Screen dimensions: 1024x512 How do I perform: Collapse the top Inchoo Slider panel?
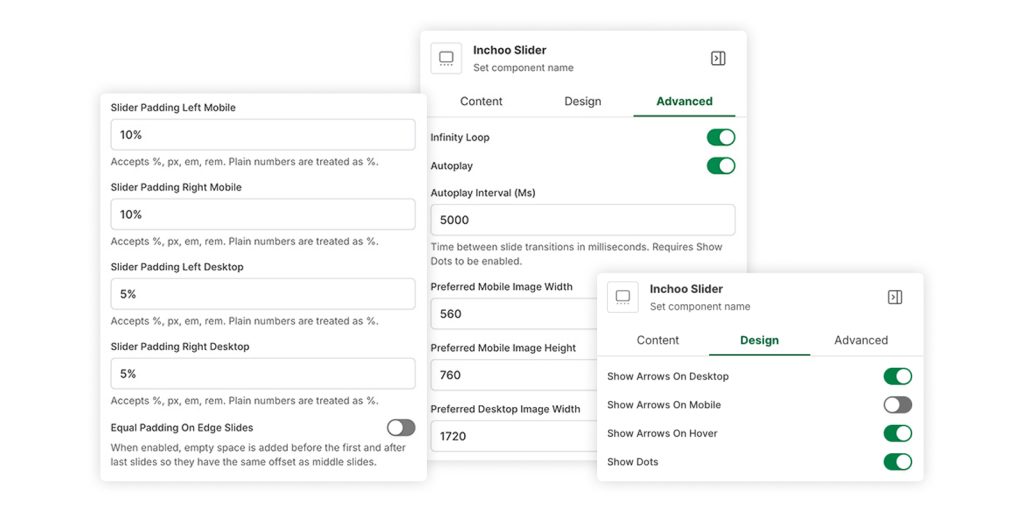point(718,58)
